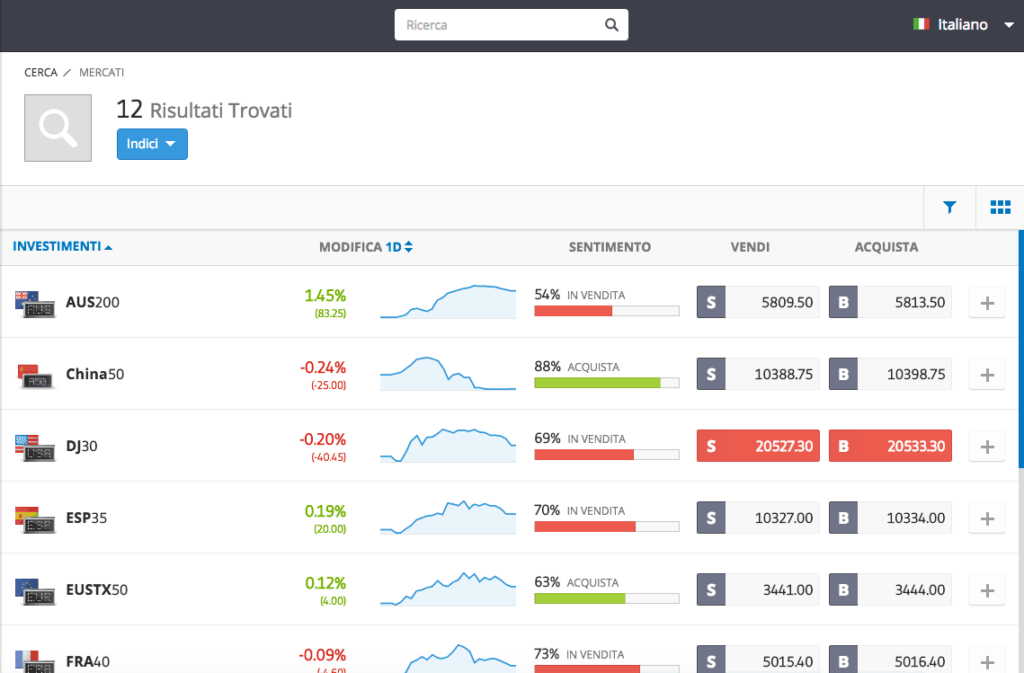Click the China50 flag icon

[x=35, y=375]
